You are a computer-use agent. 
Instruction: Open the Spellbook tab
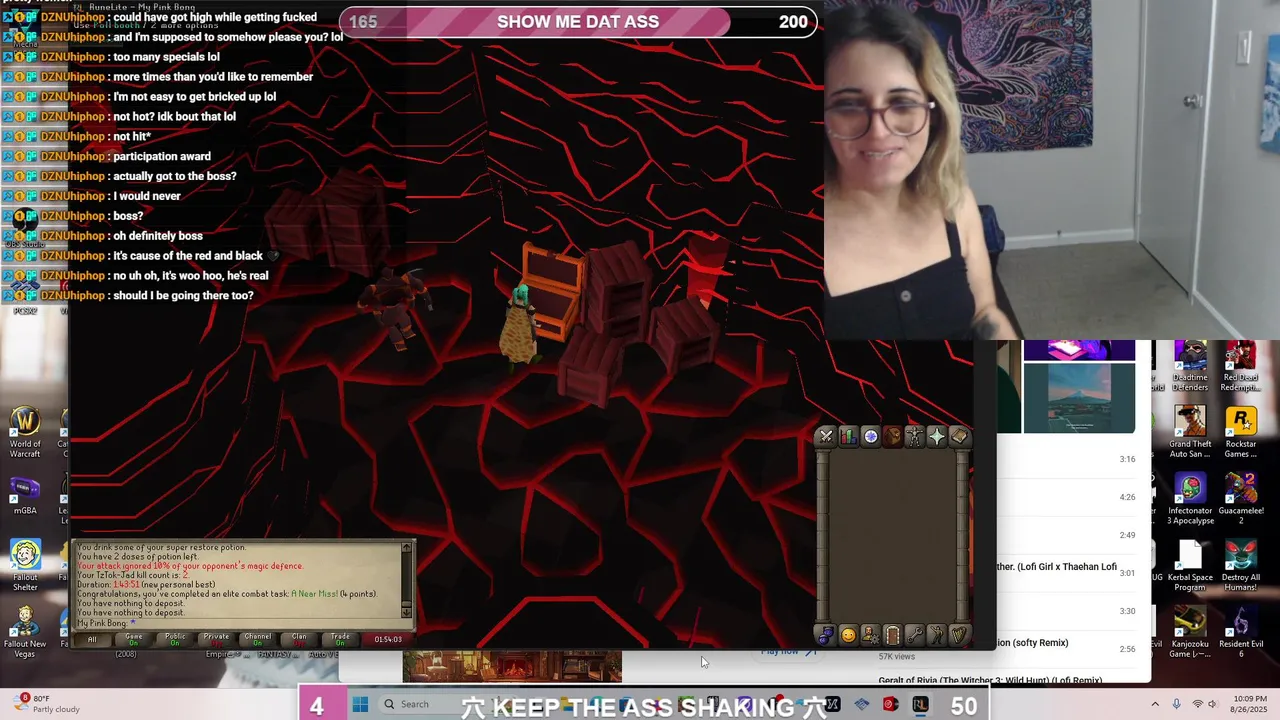958,436
